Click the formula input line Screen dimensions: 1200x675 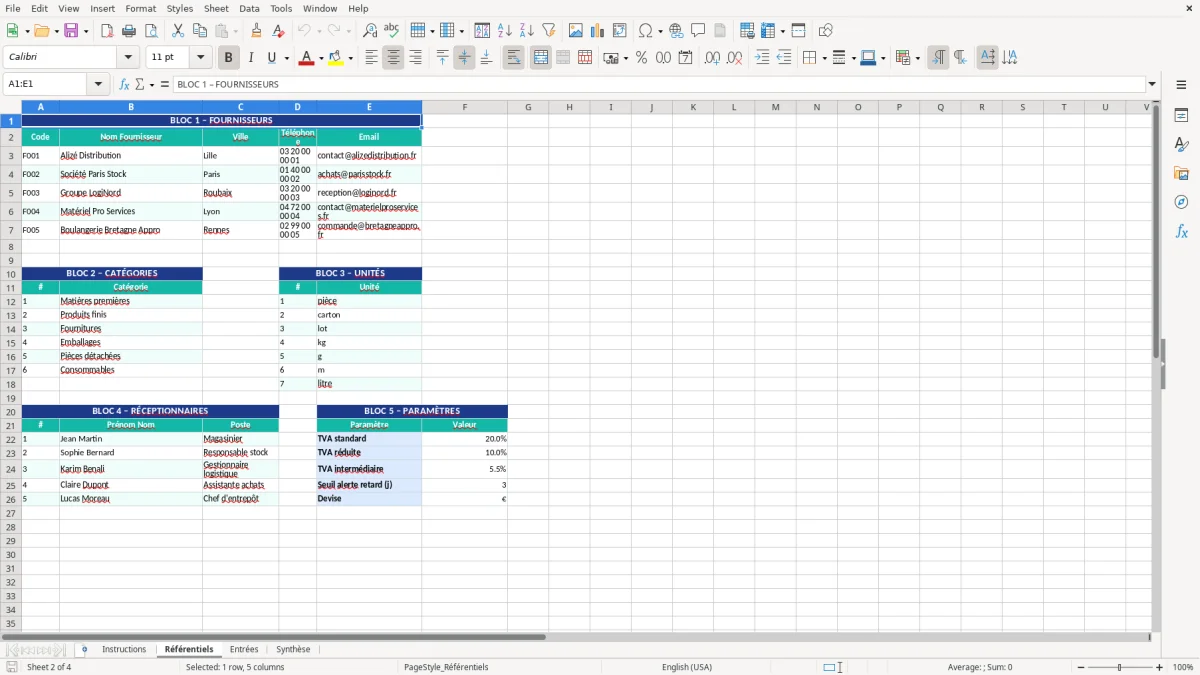(660, 85)
